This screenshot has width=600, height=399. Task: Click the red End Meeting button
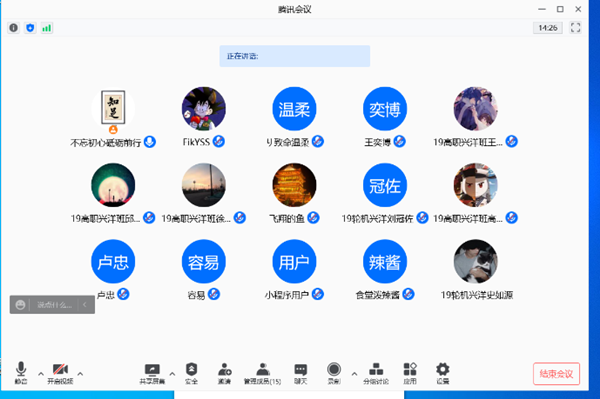[x=556, y=374]
